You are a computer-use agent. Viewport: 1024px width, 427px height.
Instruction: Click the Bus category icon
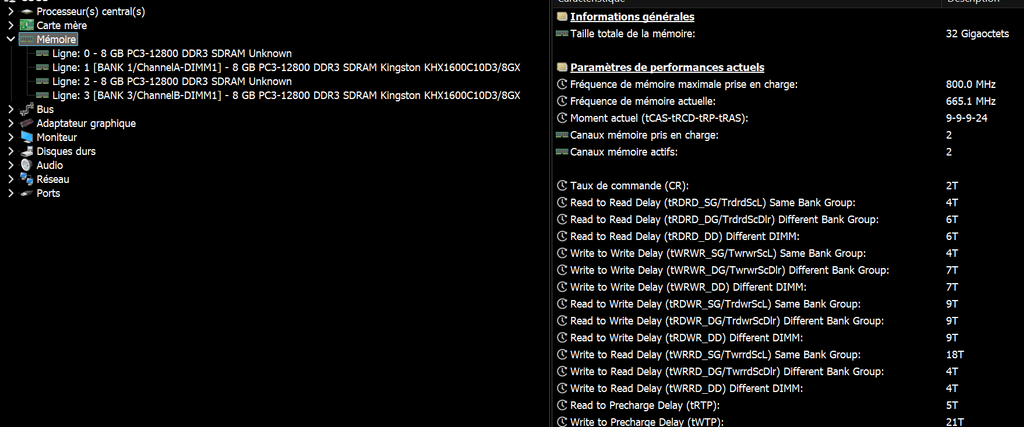point(27,109)
